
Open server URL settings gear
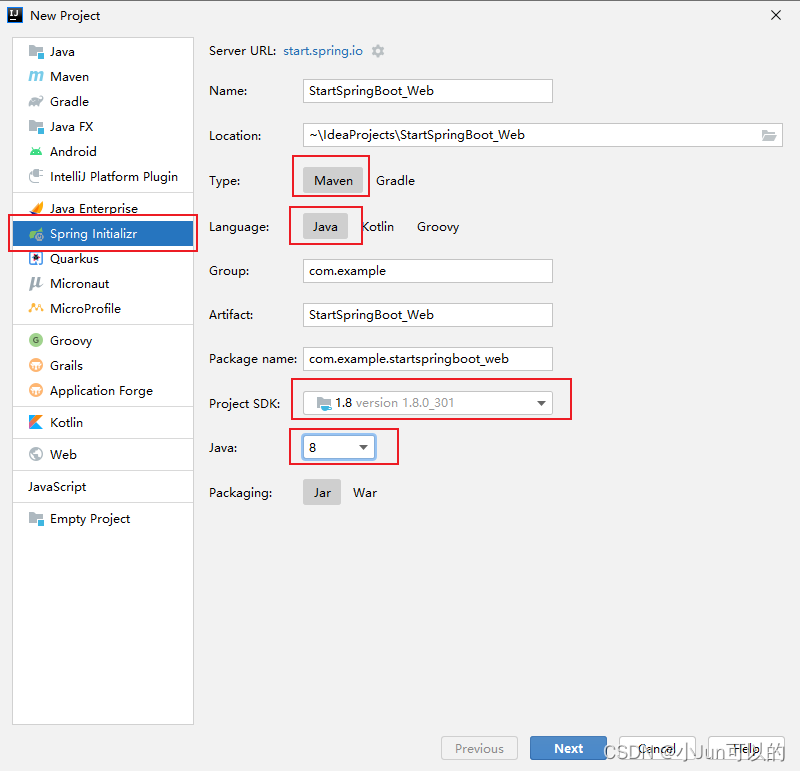point(378,51)
